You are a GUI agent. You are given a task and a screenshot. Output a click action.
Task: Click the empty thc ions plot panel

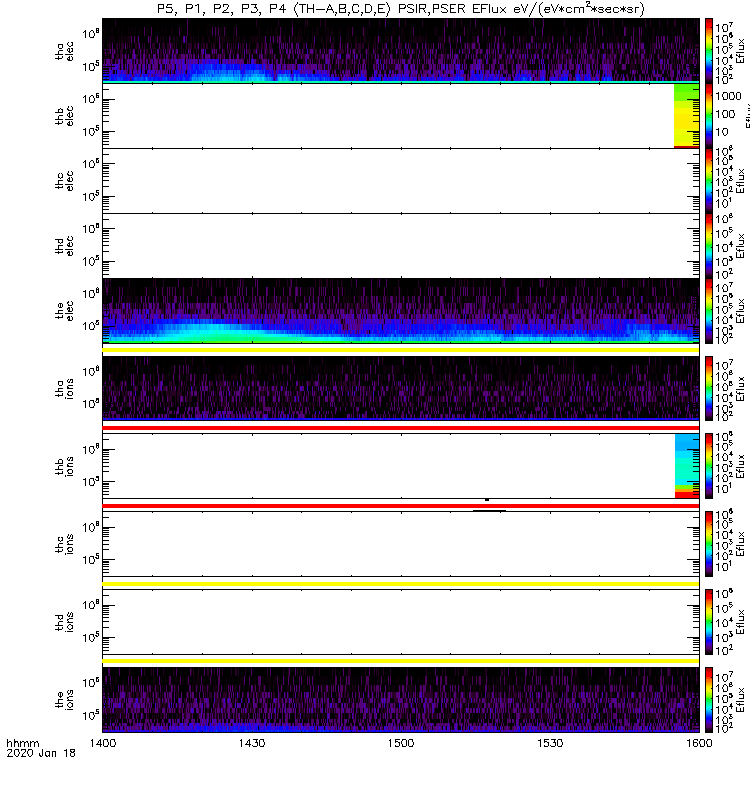click(x=401, y=544)
